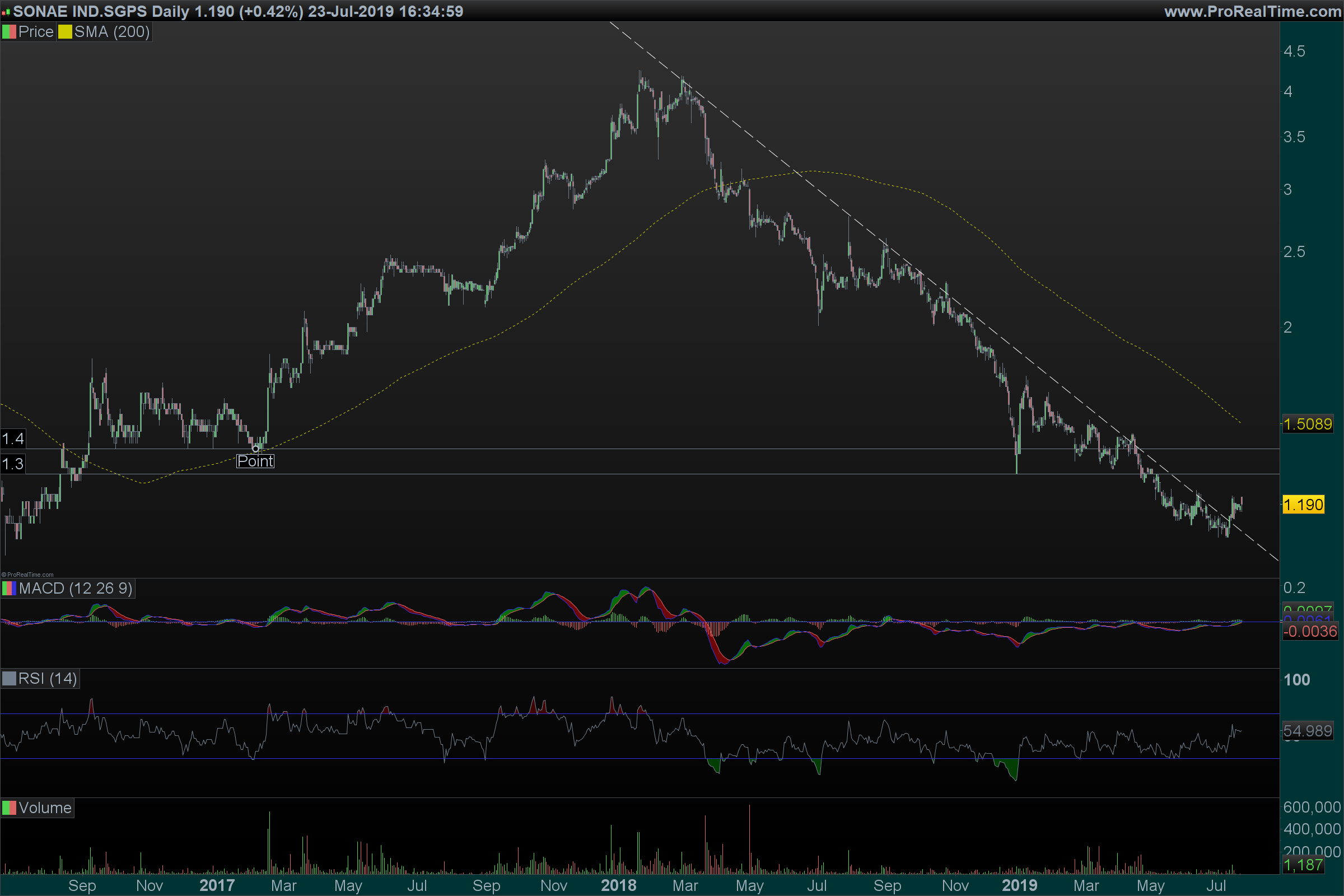Select the RSI (14) panel label
Screen dimensions: 1344x896
[48, 679]
